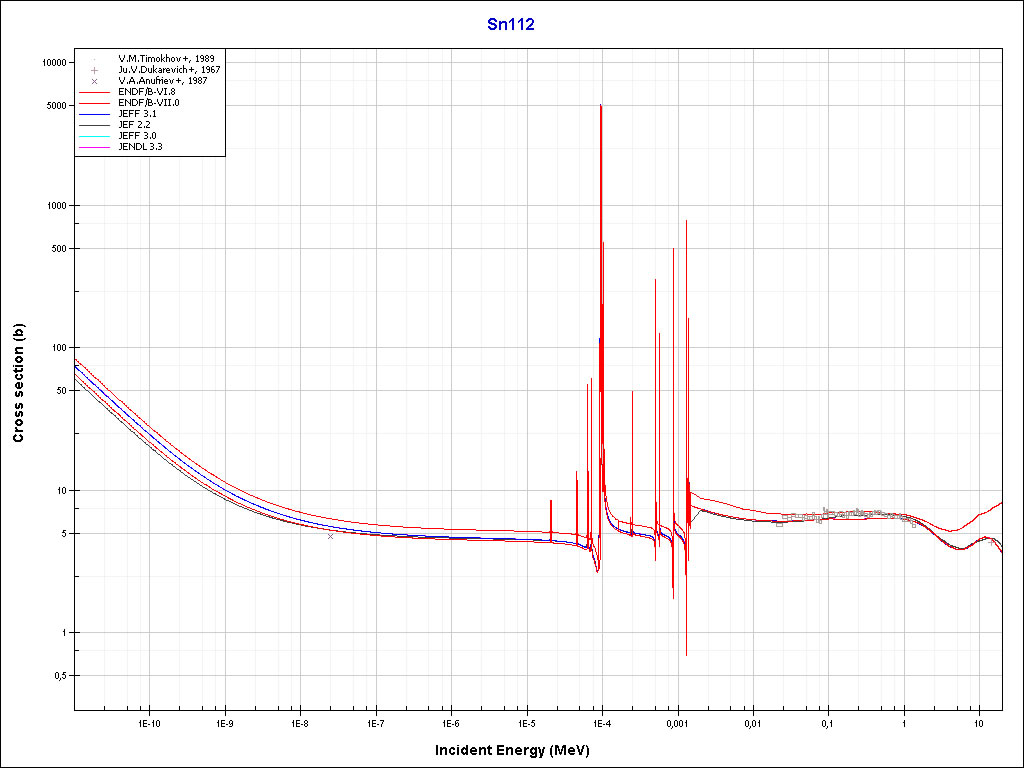
Task: Click the 10000 tick on the y-axis
Action: coord(52,63)
